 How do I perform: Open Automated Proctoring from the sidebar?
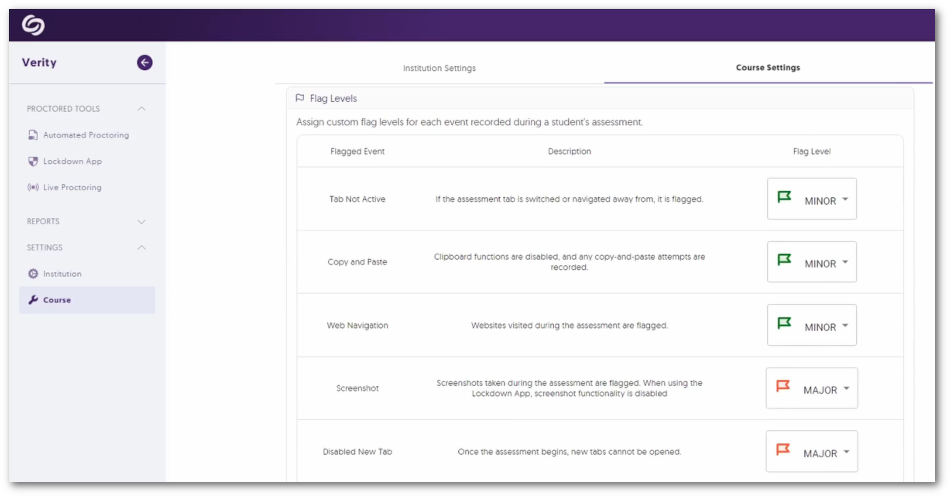pos(86,135)
